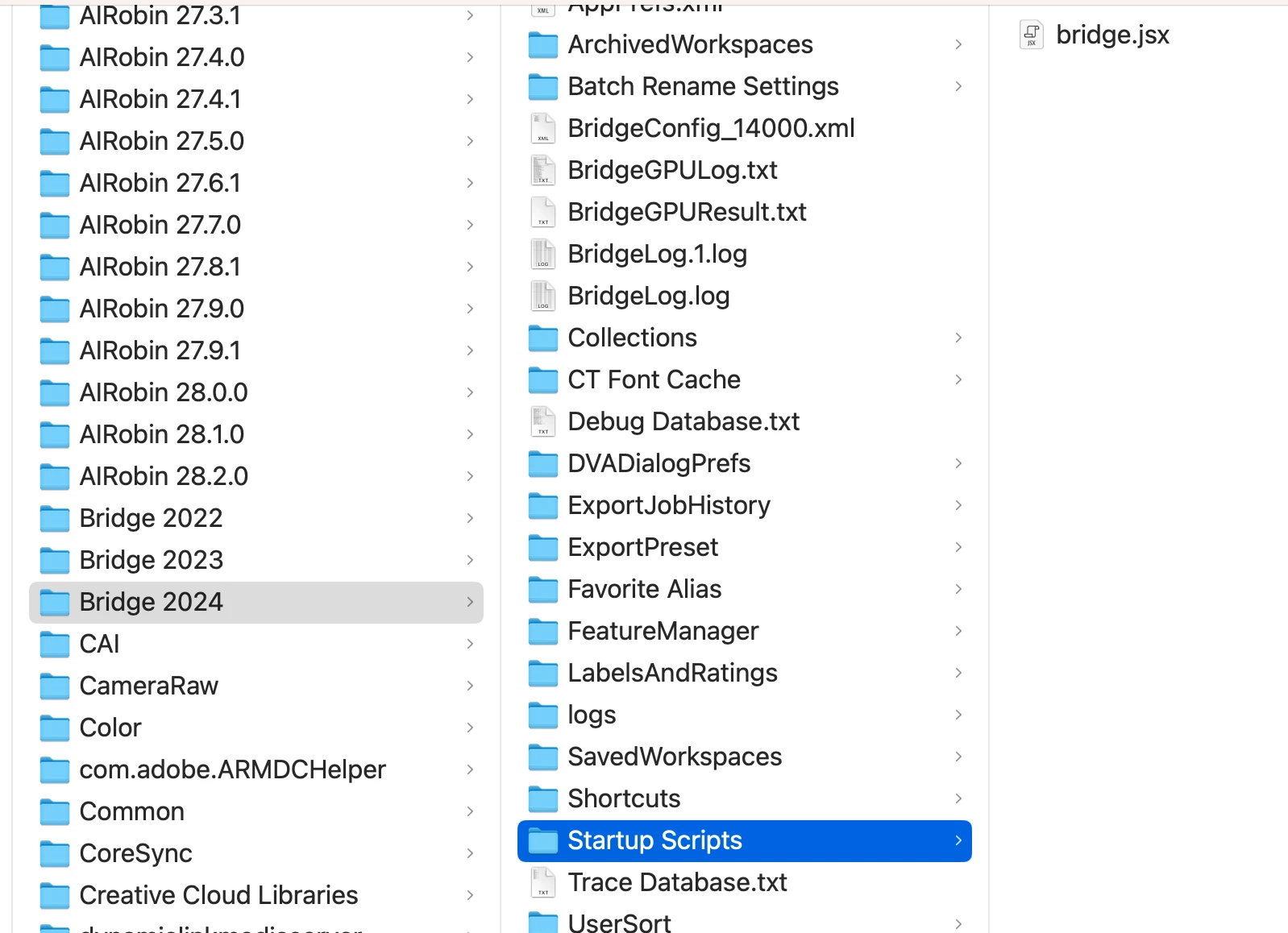Viewport: 1288px width, 933px height.
Task: Click the Batch Rename Settings folder icon
Action: click(542, 87)
